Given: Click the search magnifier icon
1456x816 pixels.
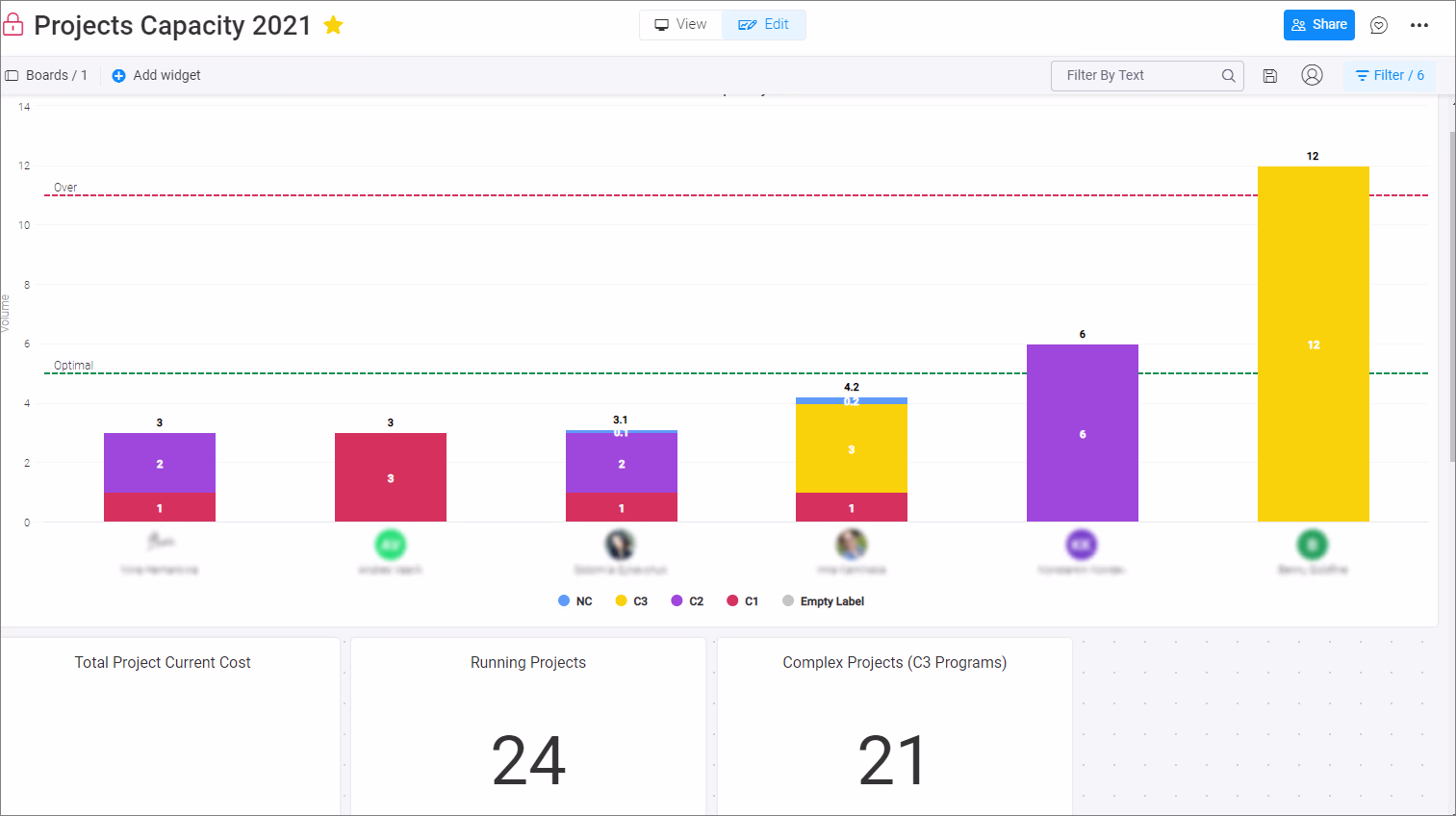Looking at the screenshot, I should point(1229,75).
